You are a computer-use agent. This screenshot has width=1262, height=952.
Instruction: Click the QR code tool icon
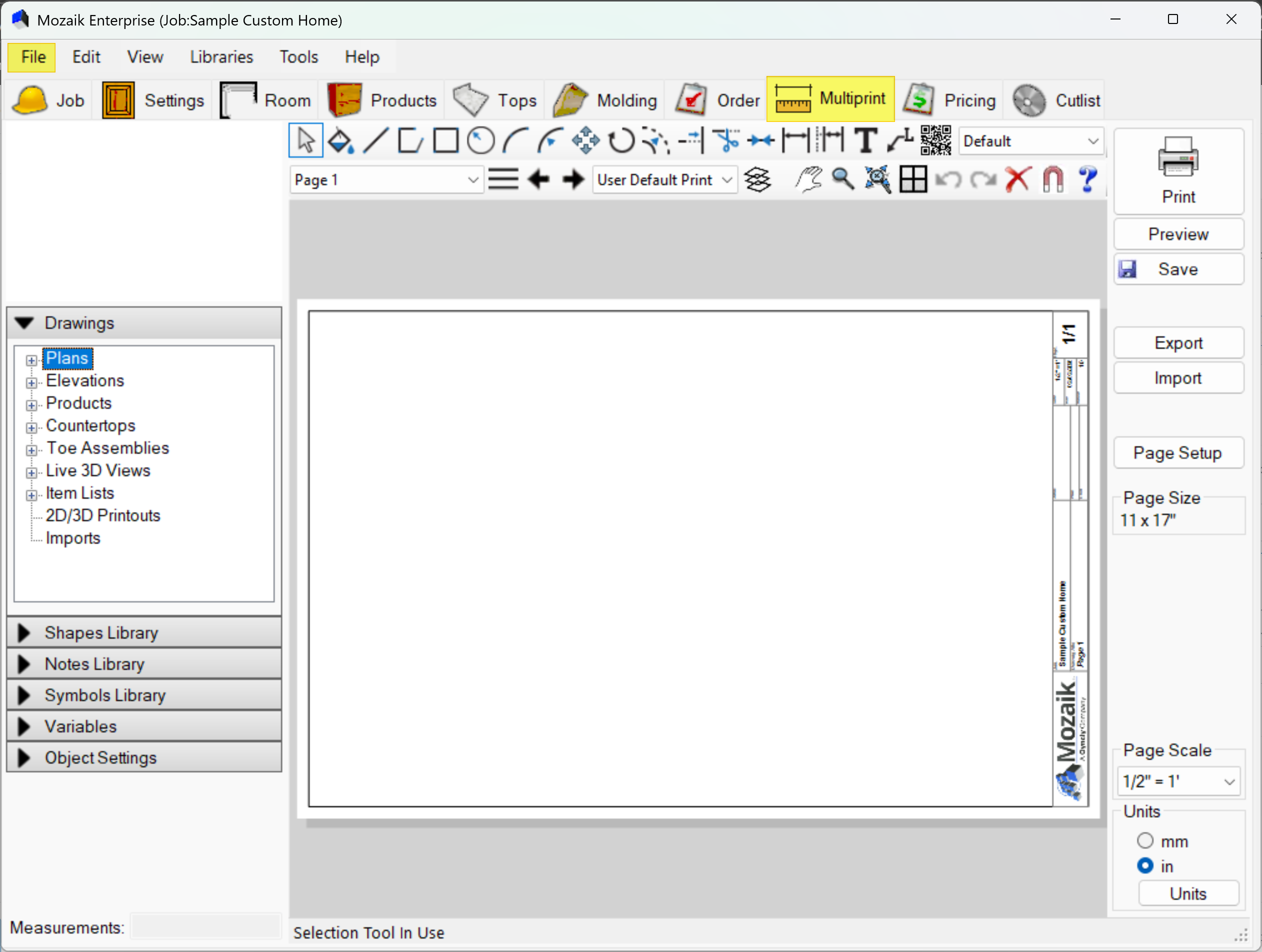[935, 141]
